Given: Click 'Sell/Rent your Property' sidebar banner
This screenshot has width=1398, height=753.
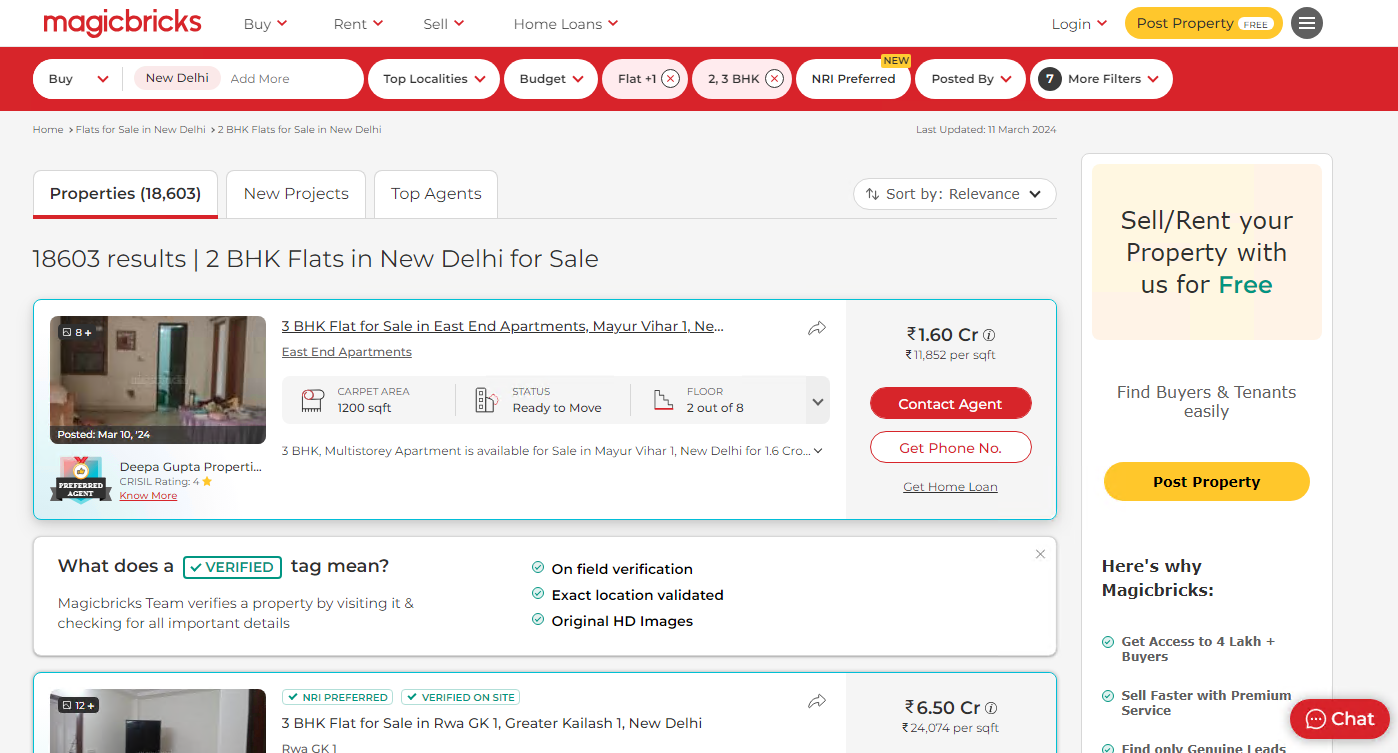Looking at the screenshot, I should tap(1206, 252).
